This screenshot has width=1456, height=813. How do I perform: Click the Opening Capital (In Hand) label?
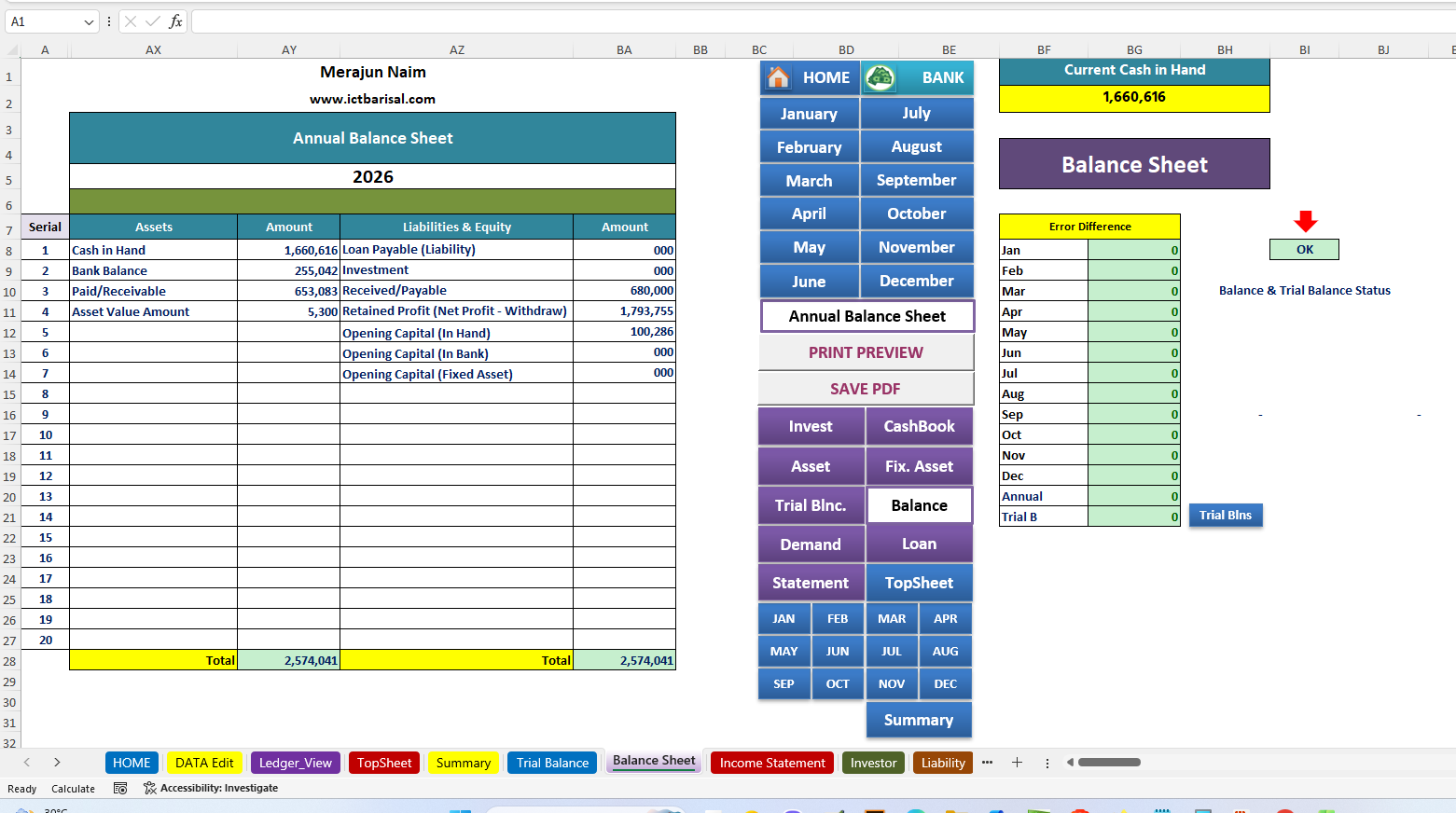click(416, 333)
